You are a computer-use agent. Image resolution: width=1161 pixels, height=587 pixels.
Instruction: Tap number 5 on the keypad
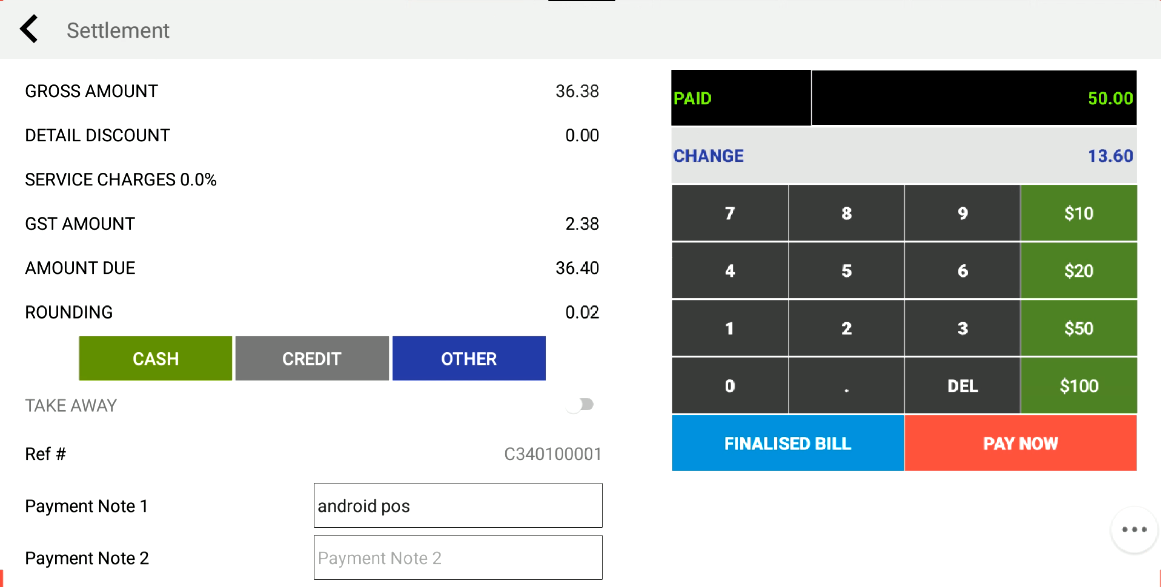click(846, 271)
